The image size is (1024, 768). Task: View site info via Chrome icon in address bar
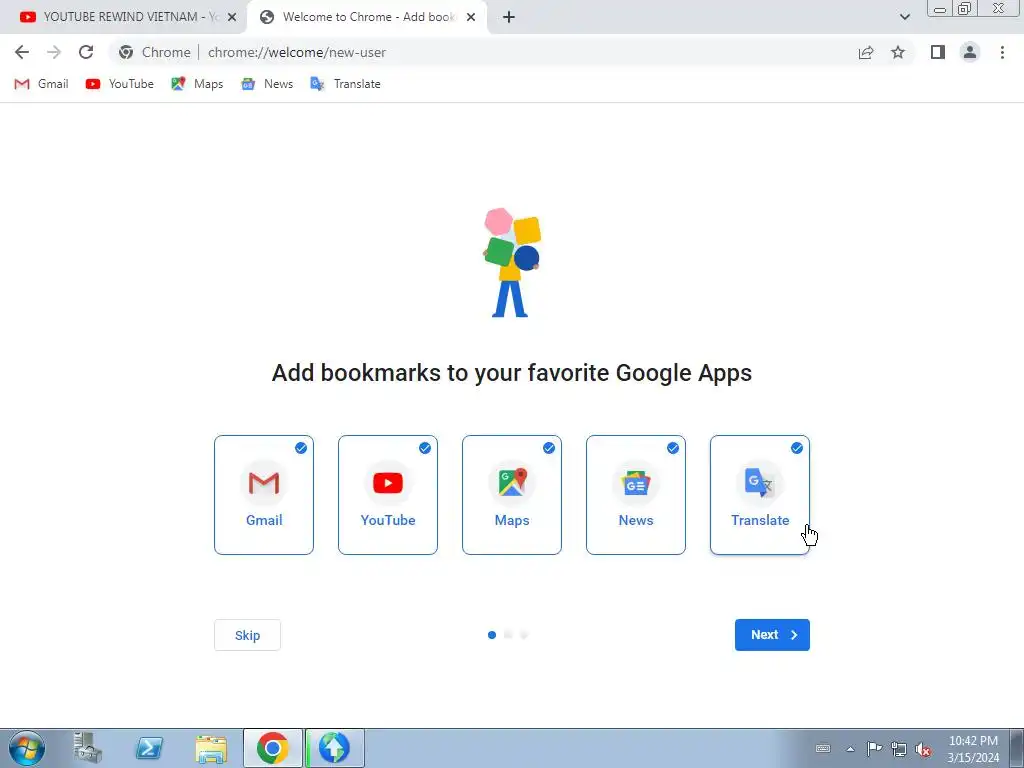tap(126, 52)
